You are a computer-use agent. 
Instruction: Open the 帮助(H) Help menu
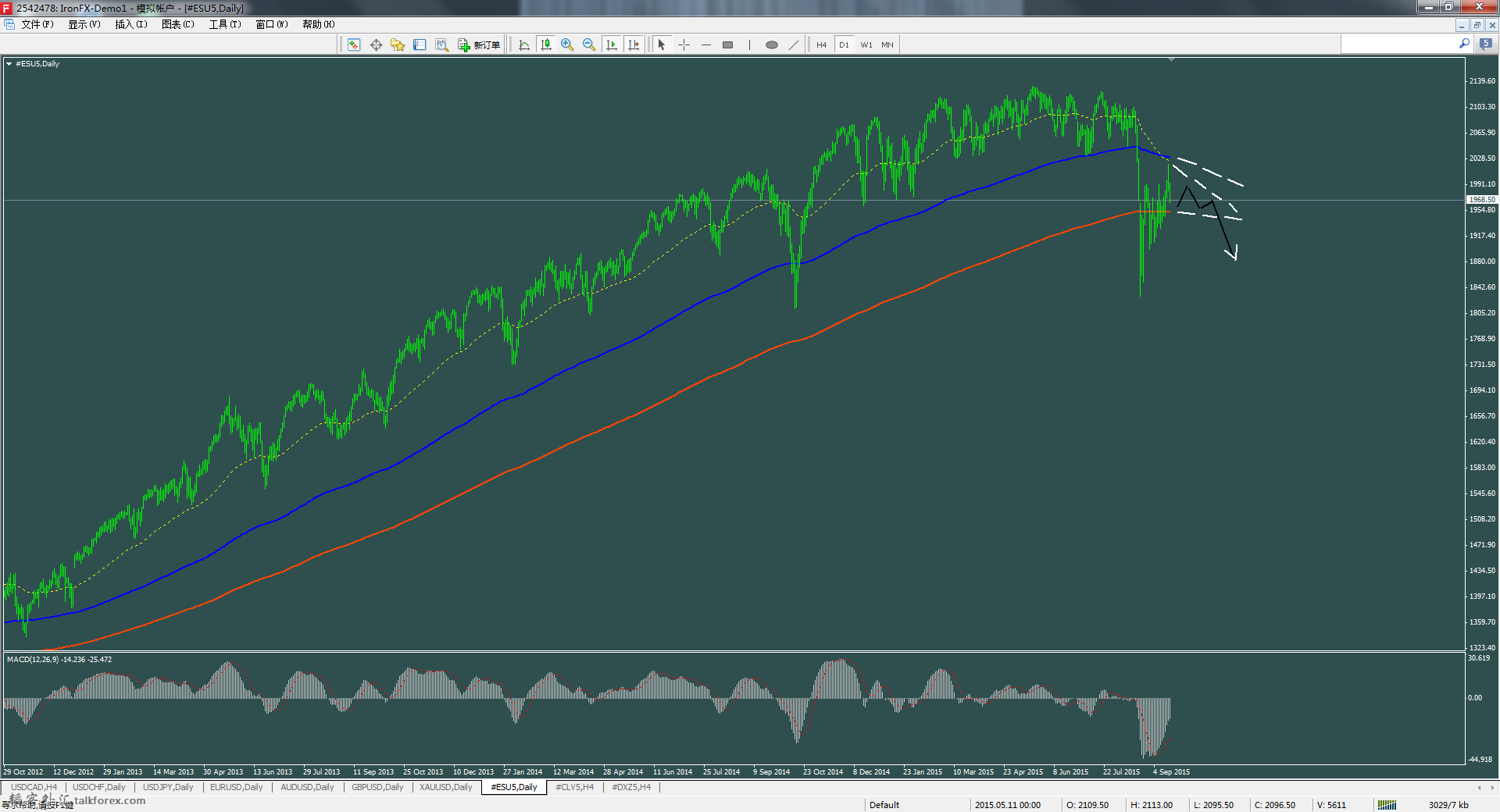319,24
